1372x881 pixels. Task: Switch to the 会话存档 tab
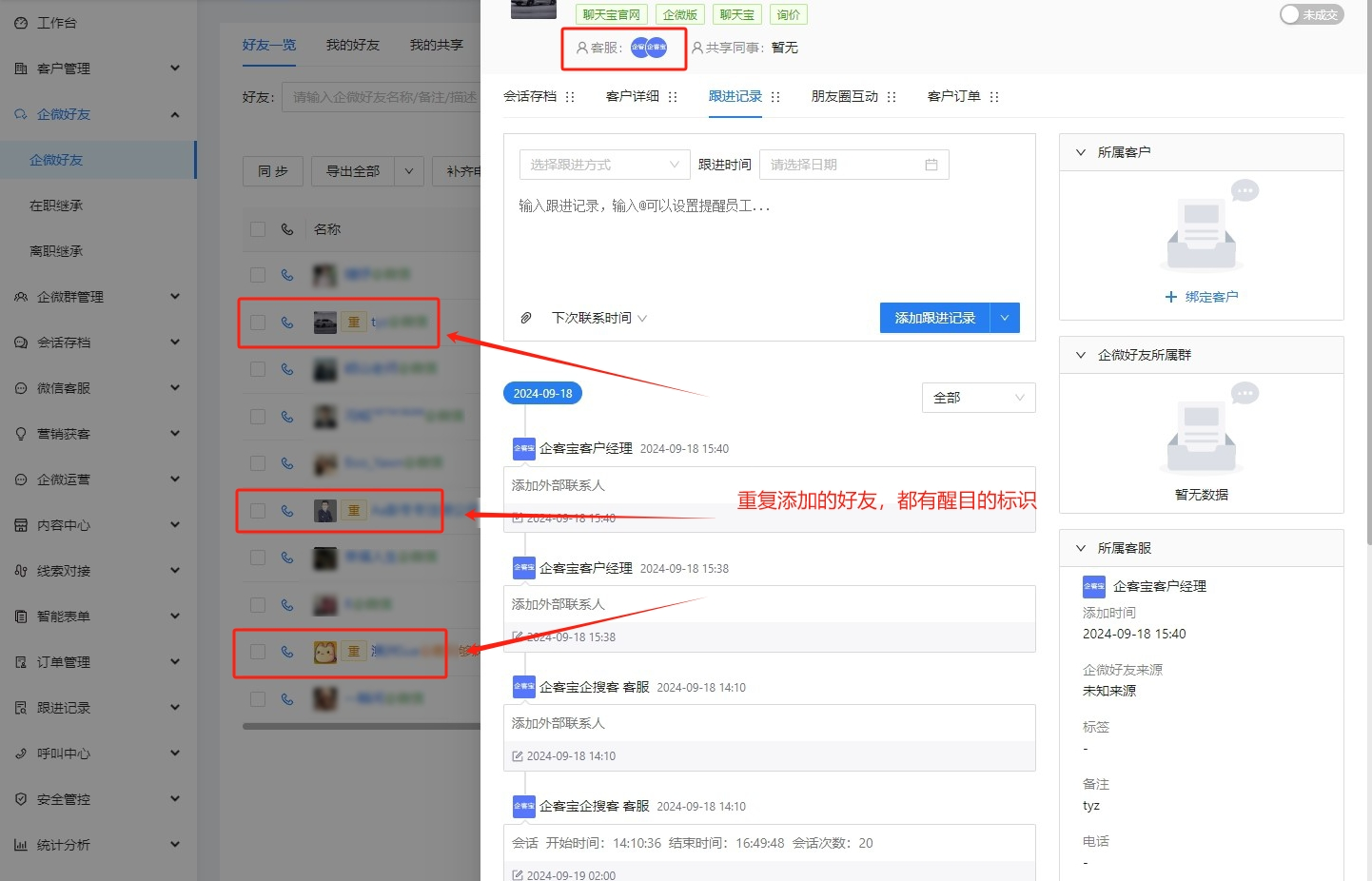[x=530, y=96]
